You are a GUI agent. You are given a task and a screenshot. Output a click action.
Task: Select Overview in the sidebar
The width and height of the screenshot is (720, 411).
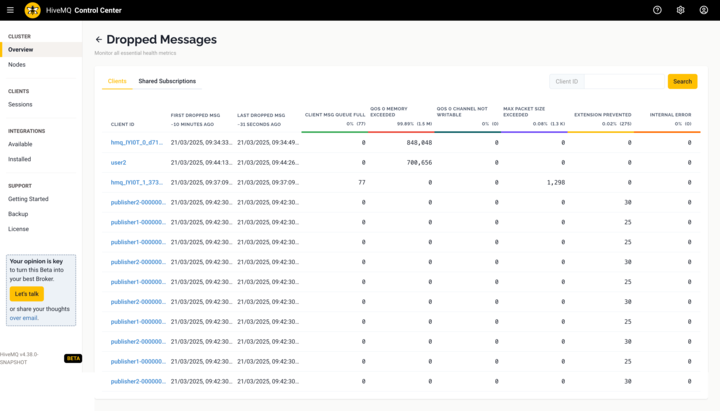[x=41, y=50]
